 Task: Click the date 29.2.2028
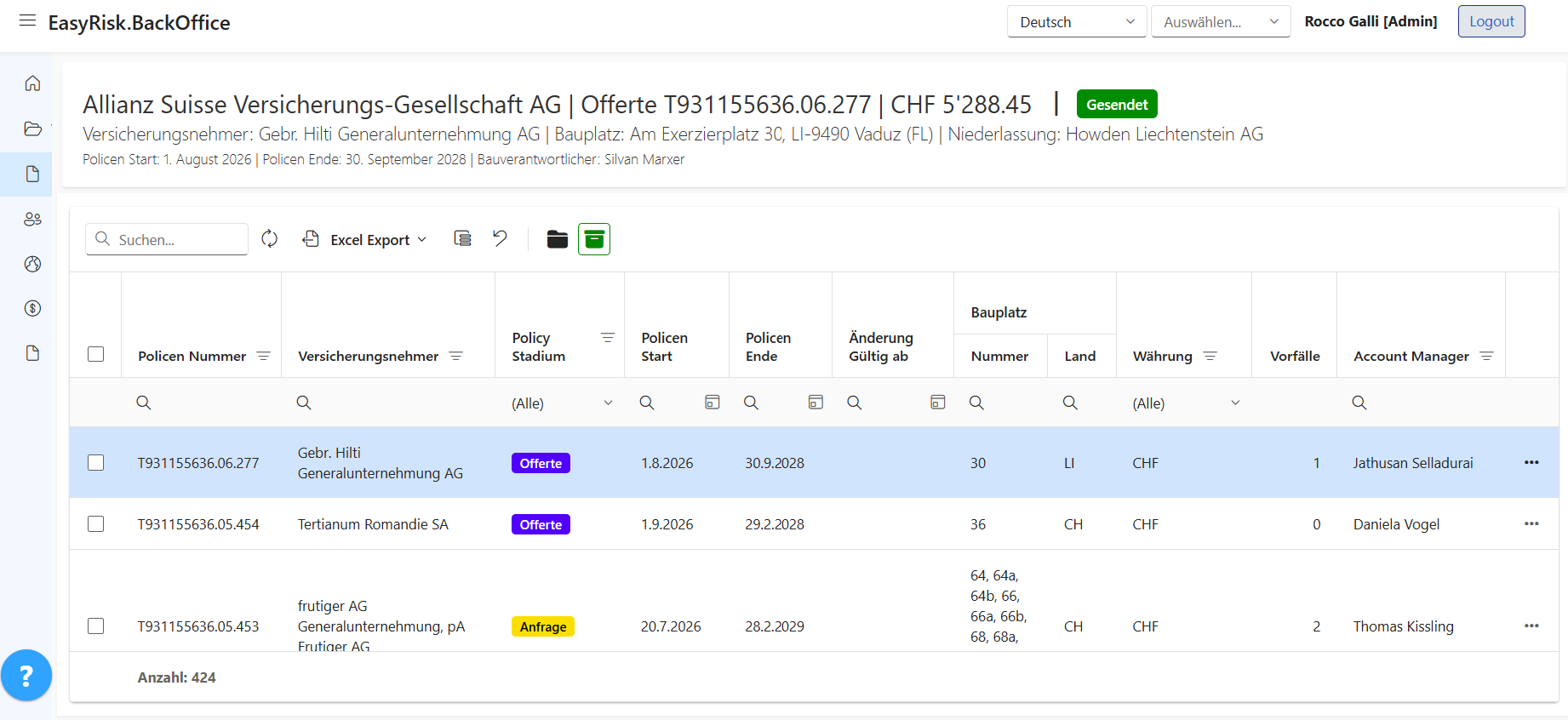coord(775,524)
